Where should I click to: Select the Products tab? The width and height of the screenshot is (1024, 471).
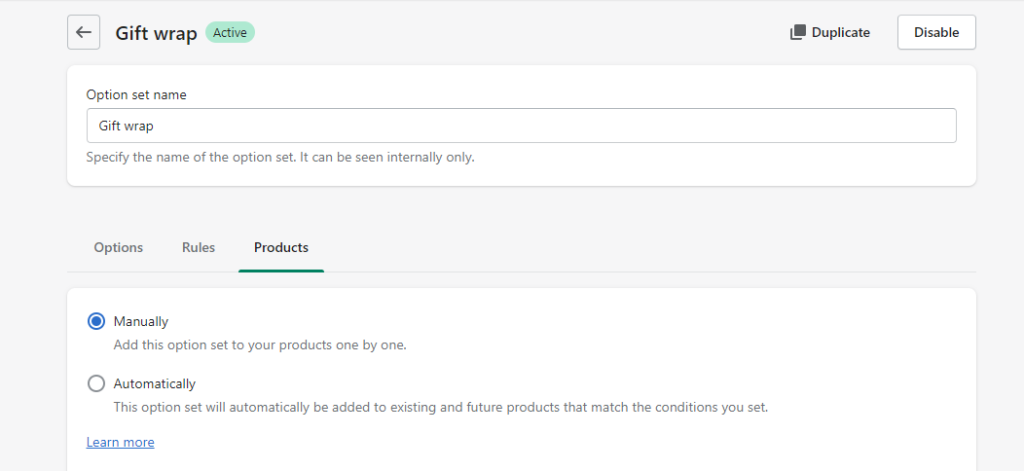tap(281, 248)
